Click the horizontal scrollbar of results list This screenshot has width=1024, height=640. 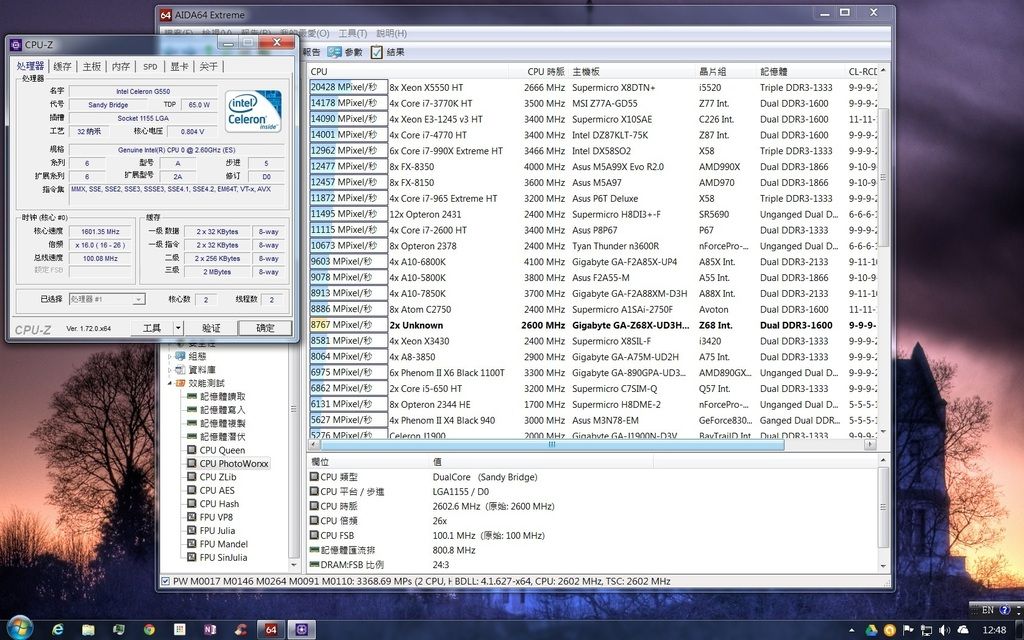point(552,444)
